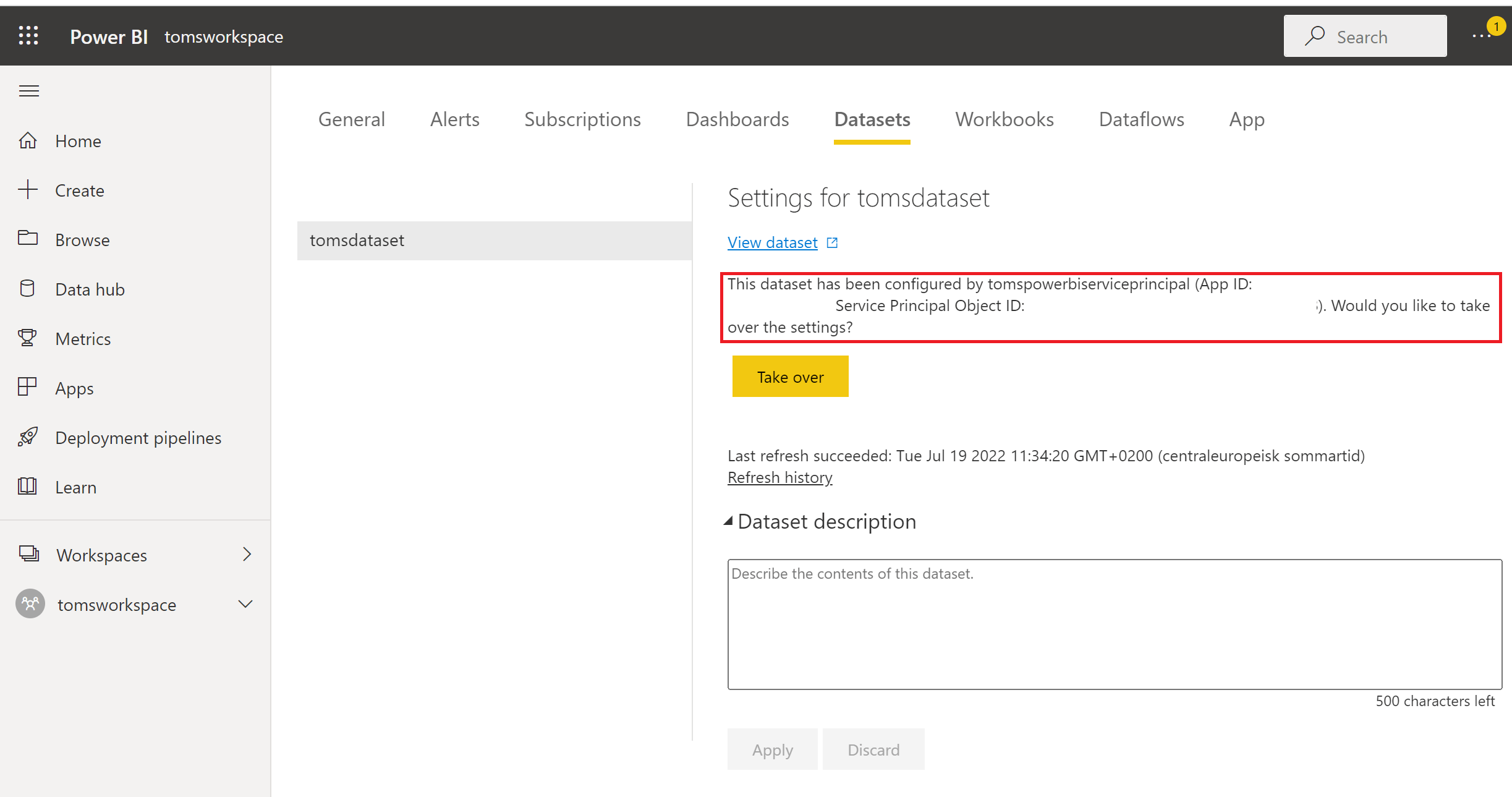The height and width of the screenshot is (797, 1512).
Task: Switch to the Workbooks tab
Action: pyautogui.click(x=1004, y=119)
